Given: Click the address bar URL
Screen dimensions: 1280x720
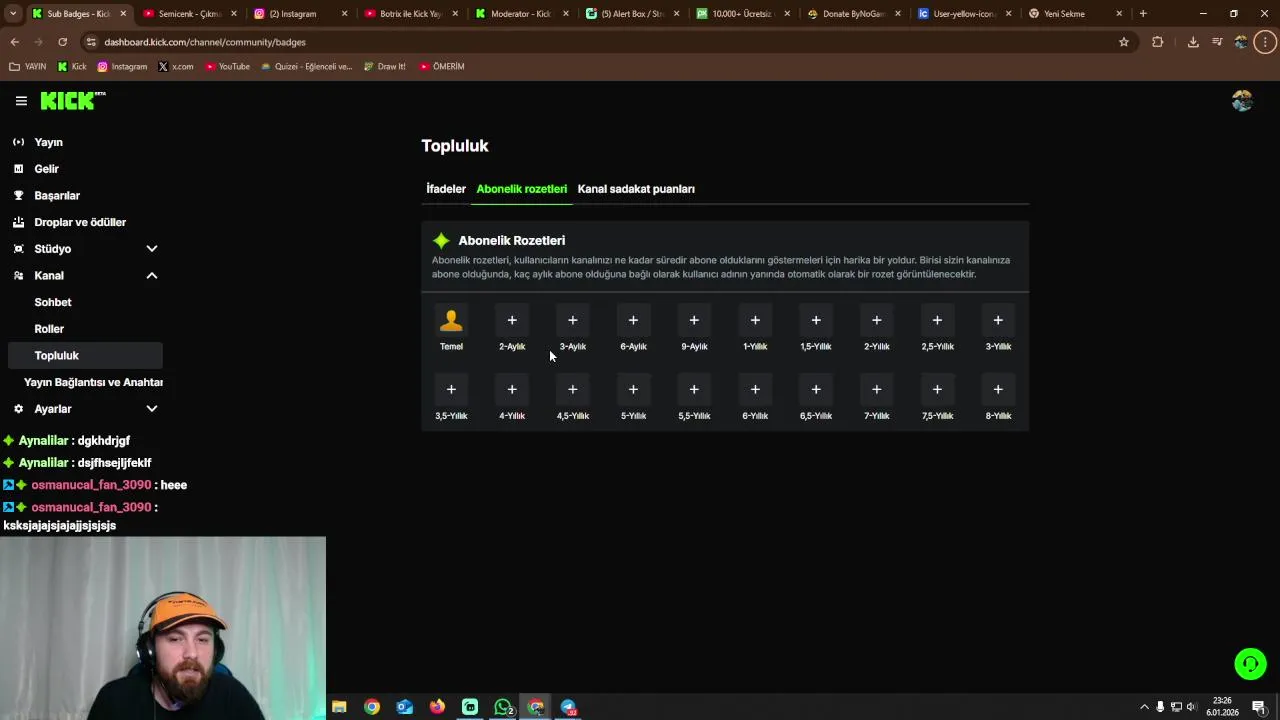Looking at the screenshot, I should click(x=205, y=42).
